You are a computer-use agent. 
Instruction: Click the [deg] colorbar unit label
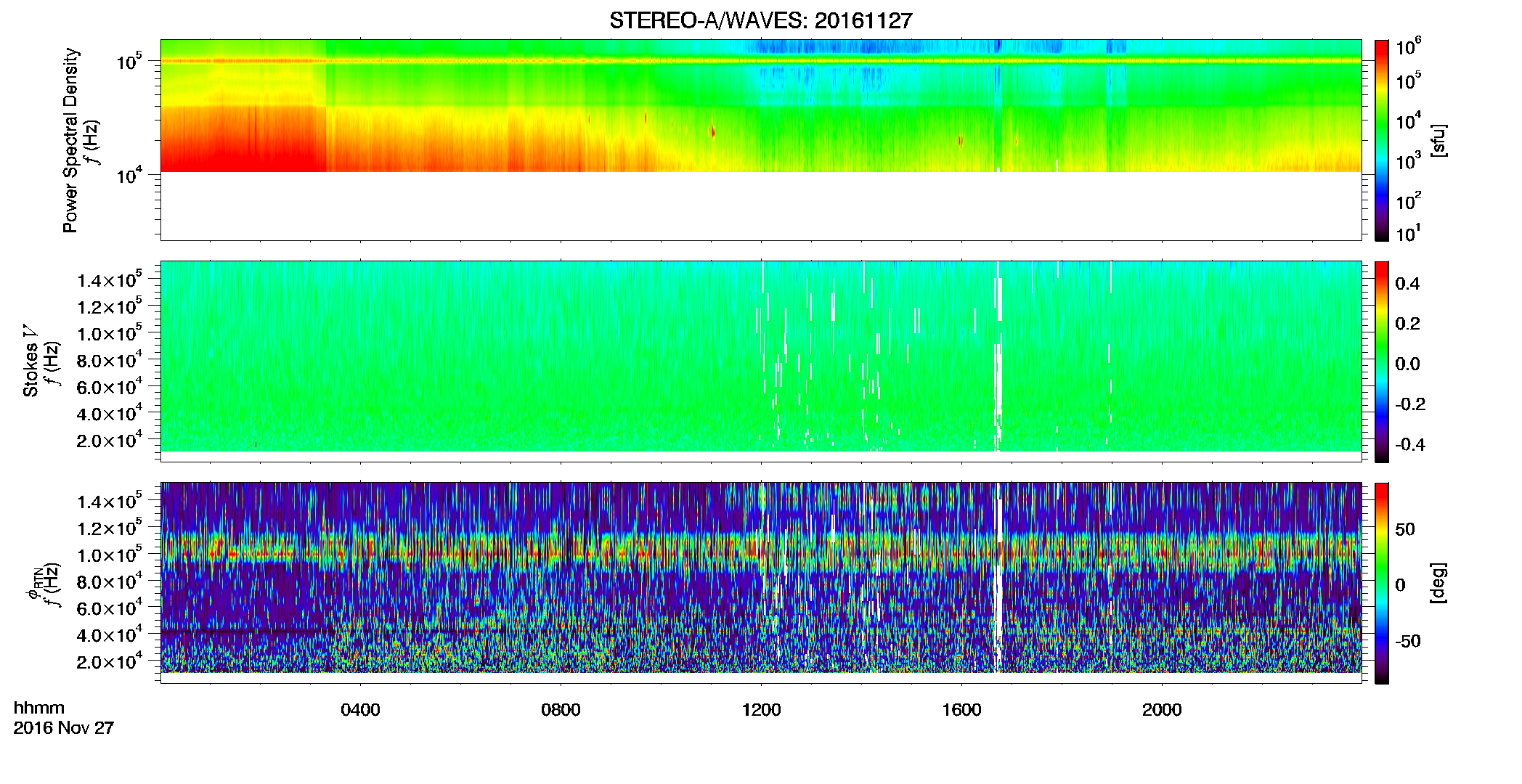1438,583
